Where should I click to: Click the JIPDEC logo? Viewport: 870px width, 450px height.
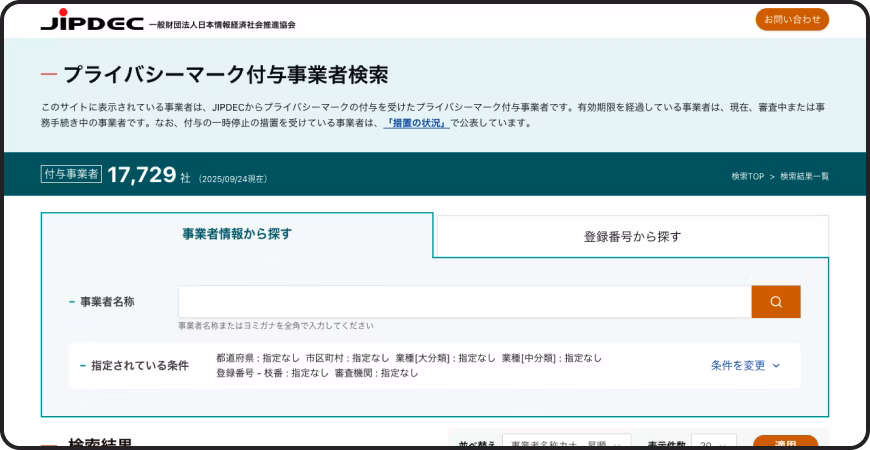click(x=92, y=21)
